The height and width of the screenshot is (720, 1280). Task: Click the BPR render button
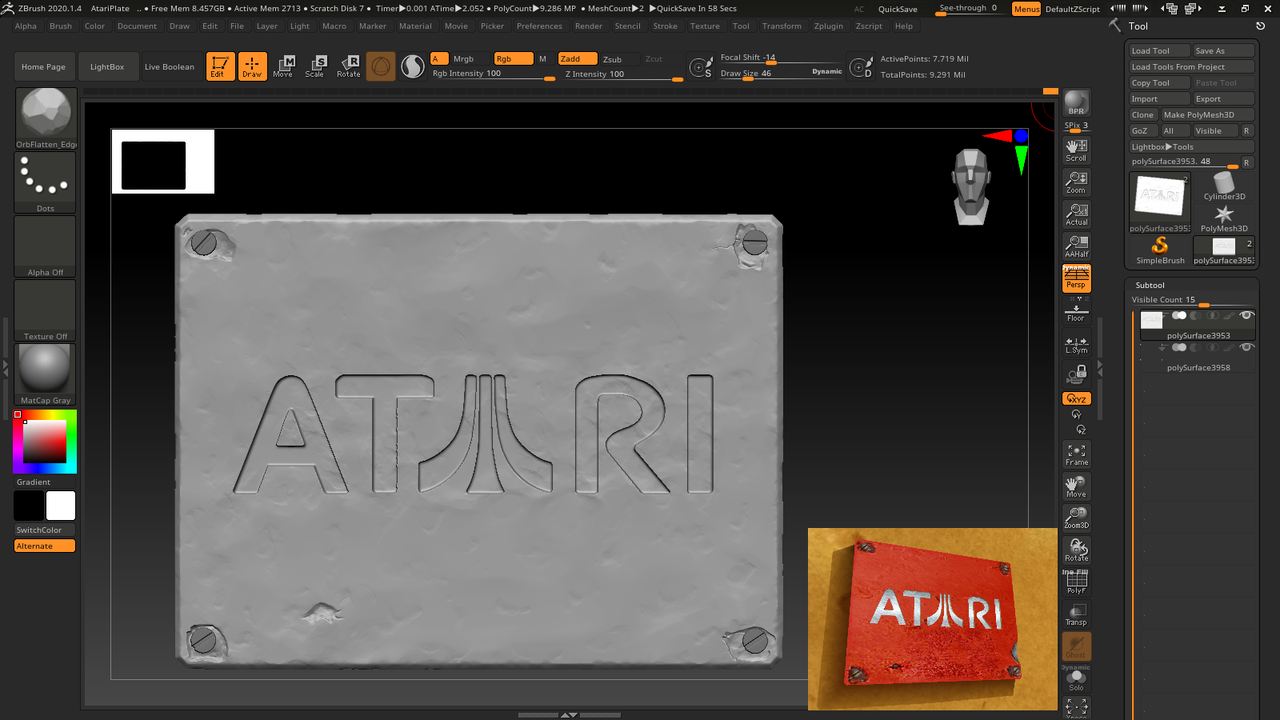click(x=1076, y=103)
